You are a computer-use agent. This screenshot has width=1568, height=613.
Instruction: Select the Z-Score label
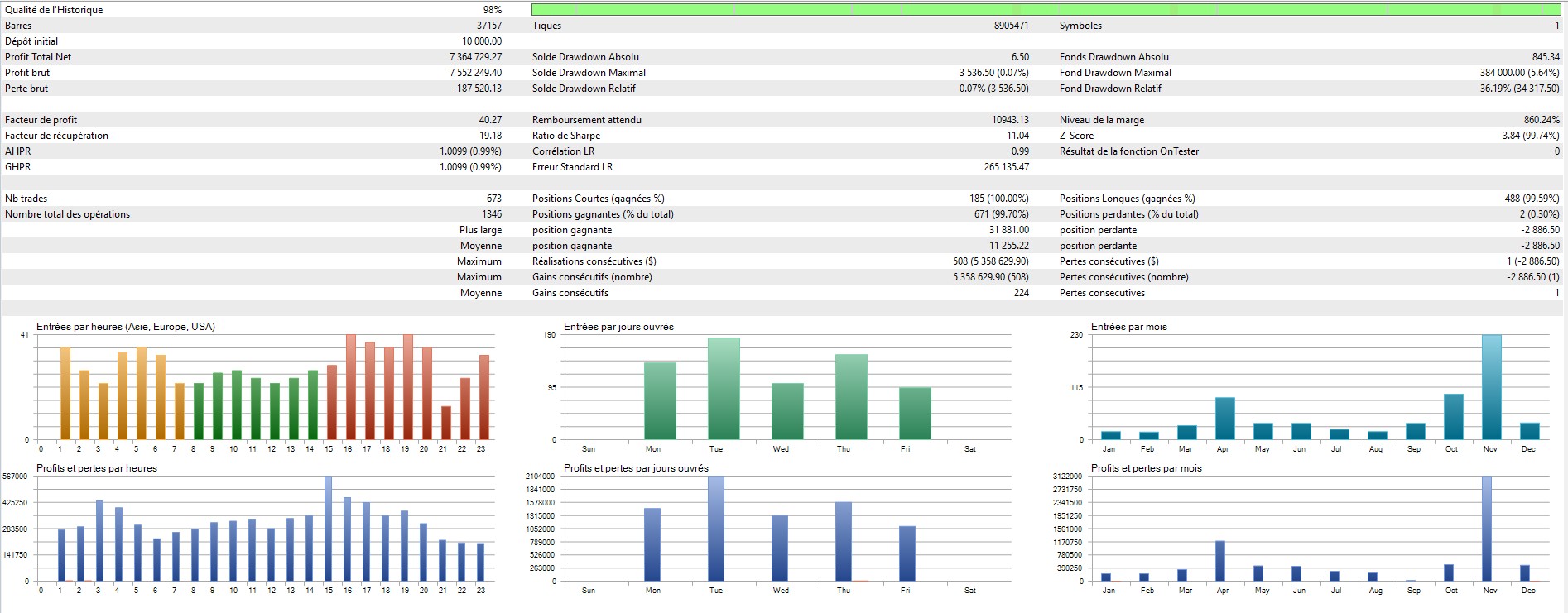[x=1076, y=136]
